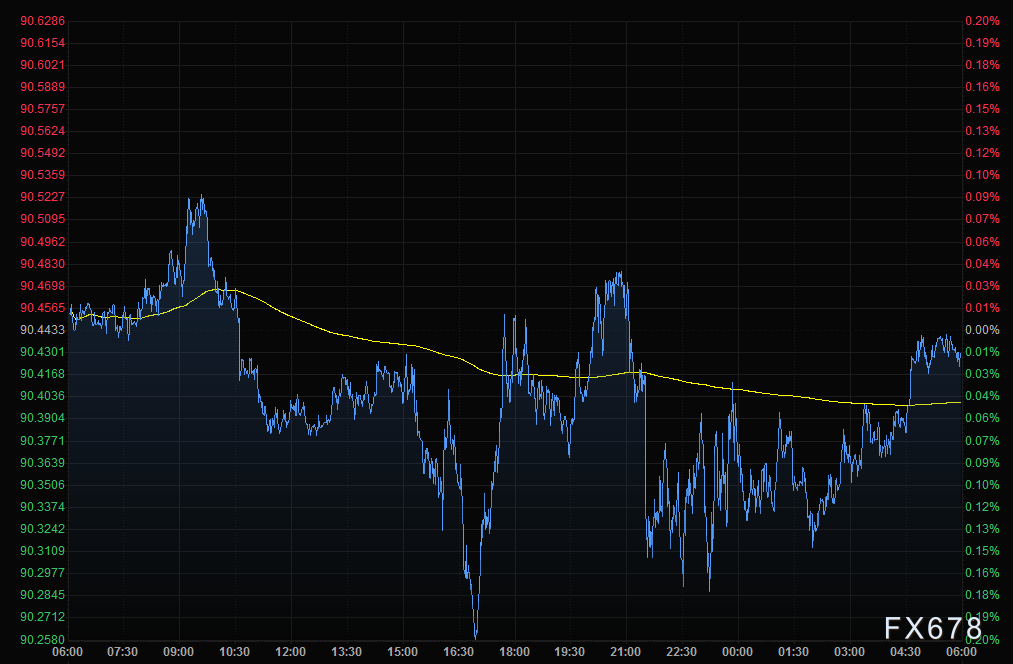Click the 90.3904 price label

[43, 417]
